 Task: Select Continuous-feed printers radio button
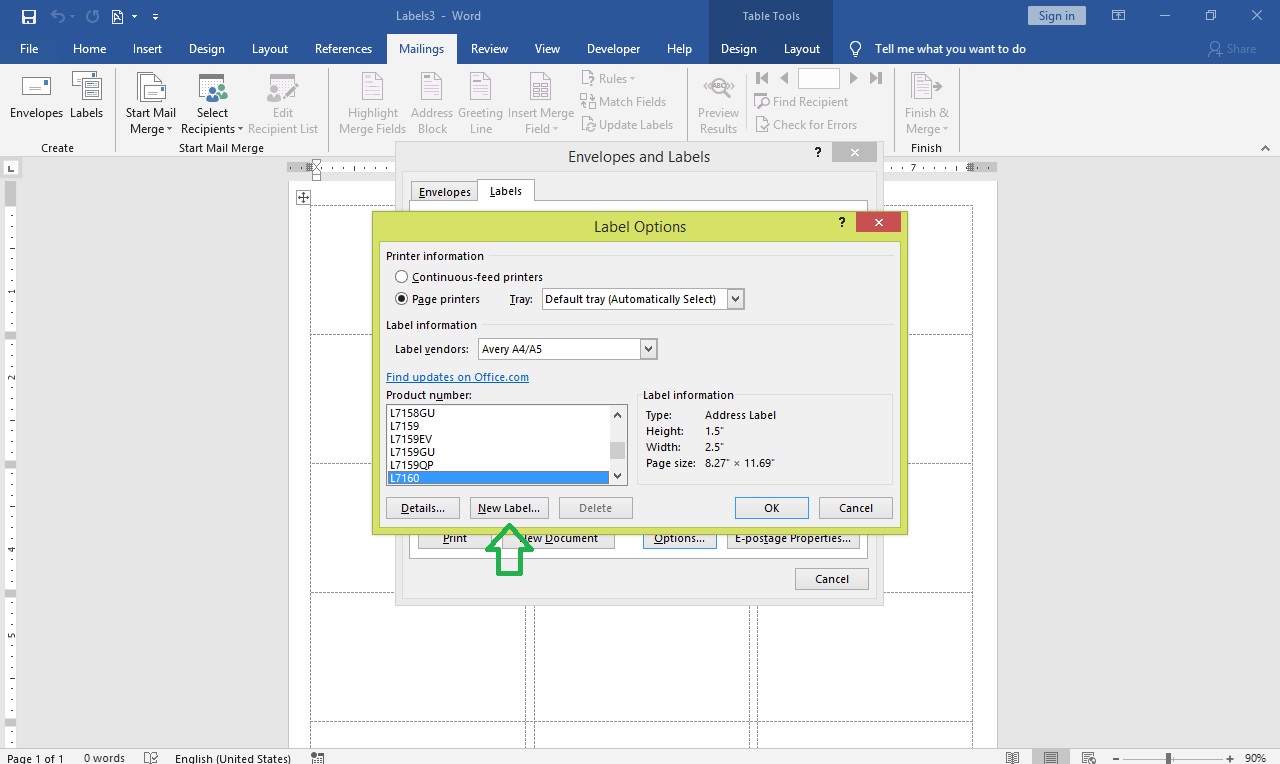click(402, 277)
